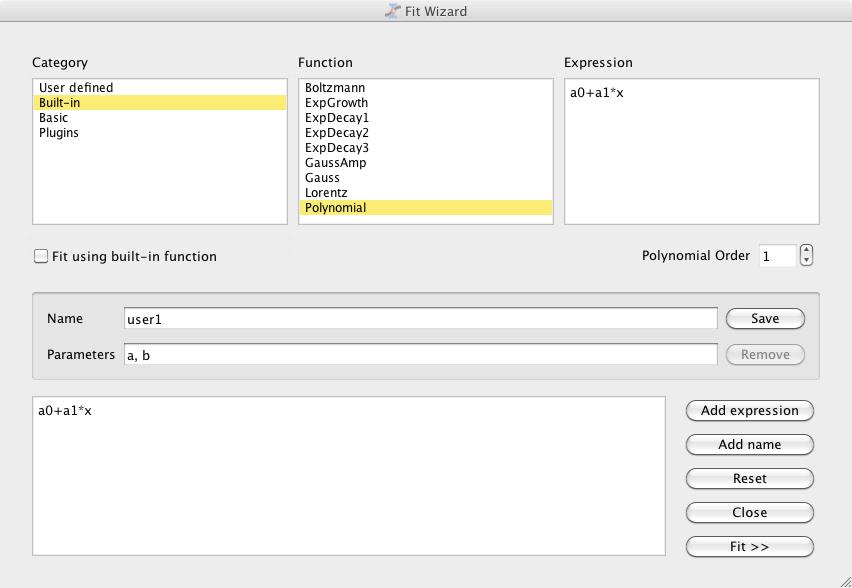
Task: Click the Name input field
Action: click(420, 319)
